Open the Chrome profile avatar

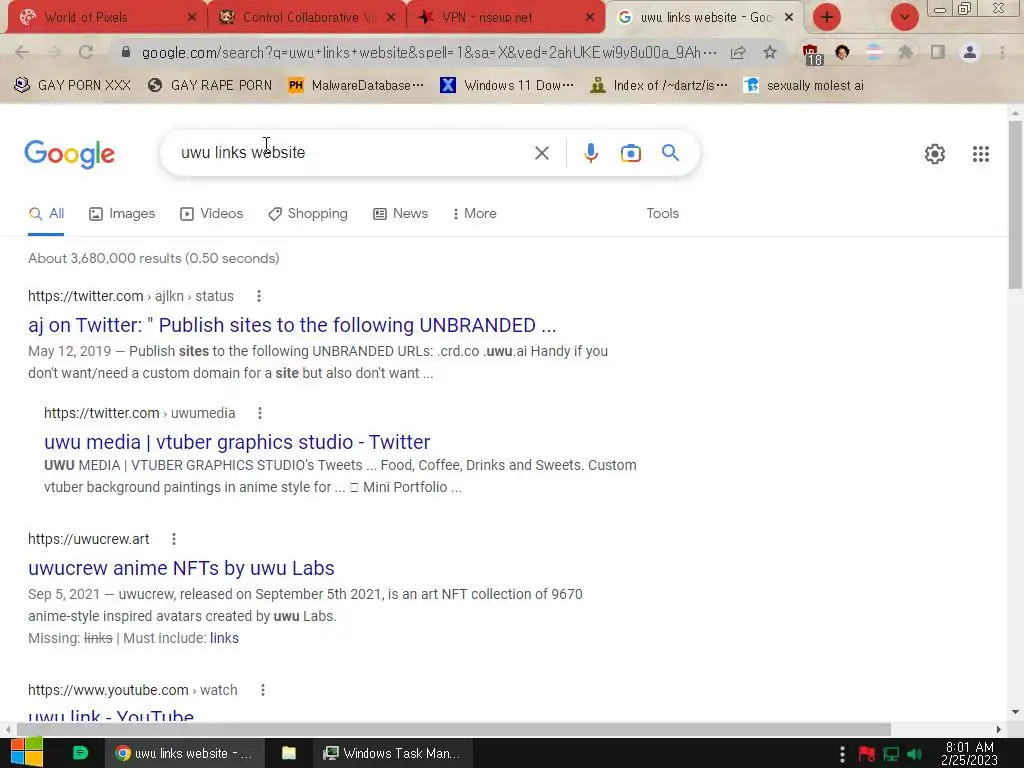pos(970,52)
